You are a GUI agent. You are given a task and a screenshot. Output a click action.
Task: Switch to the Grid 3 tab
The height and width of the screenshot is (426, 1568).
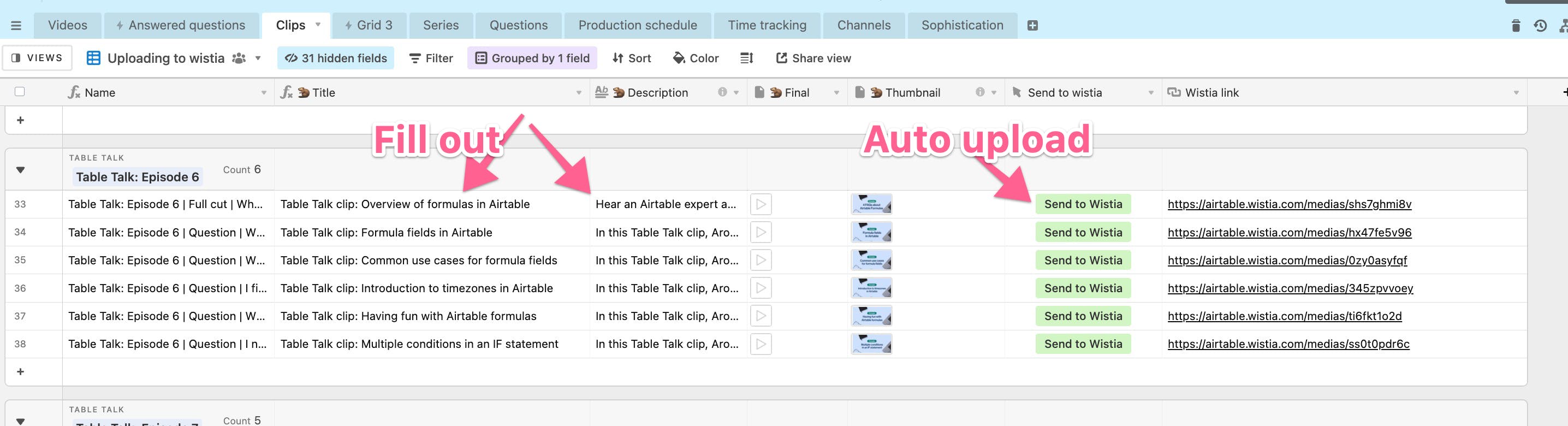pos(369,26)
